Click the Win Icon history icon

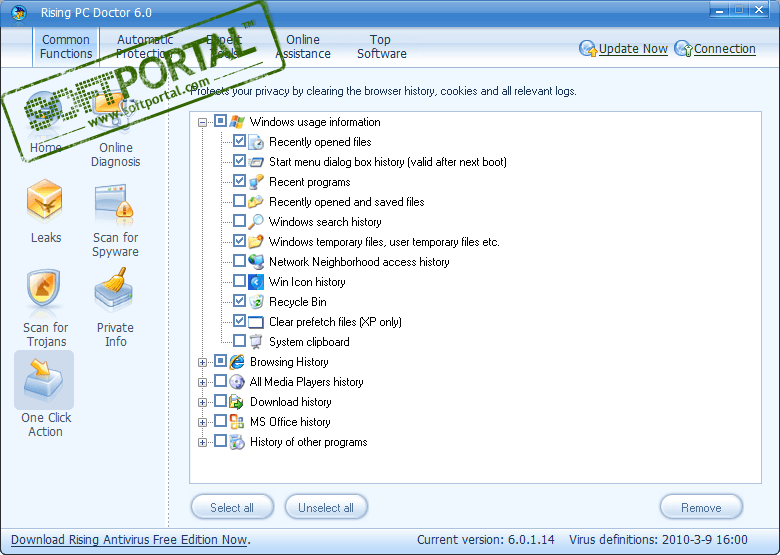click(256, 282)
